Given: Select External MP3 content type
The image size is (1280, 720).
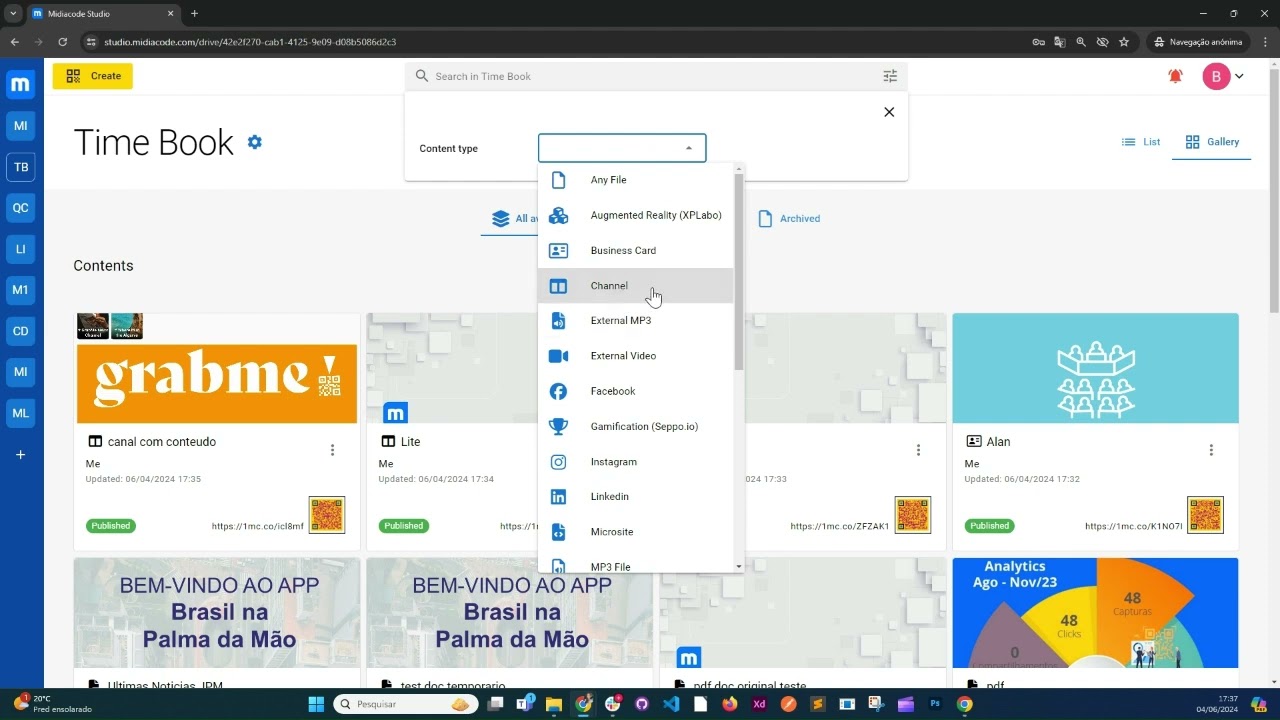Looking at the screenshot, I should click(635, 321).
